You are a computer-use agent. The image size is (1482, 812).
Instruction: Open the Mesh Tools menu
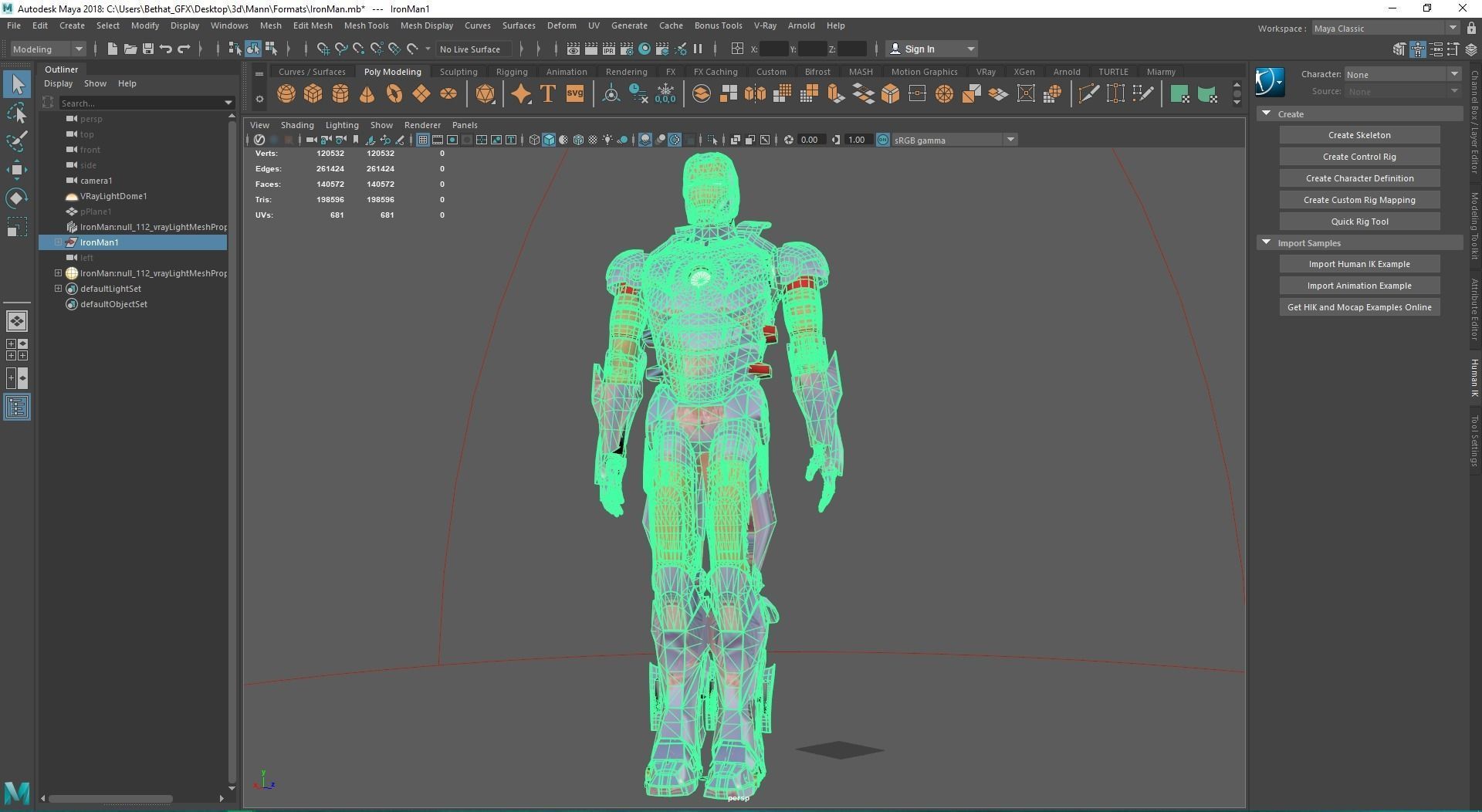pyautogui.click(x=366, y=25)
